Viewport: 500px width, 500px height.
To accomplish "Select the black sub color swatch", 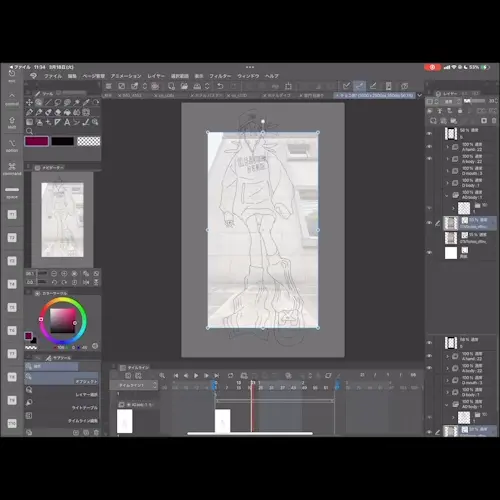I will pyautogui.click(x=62, y=141).
